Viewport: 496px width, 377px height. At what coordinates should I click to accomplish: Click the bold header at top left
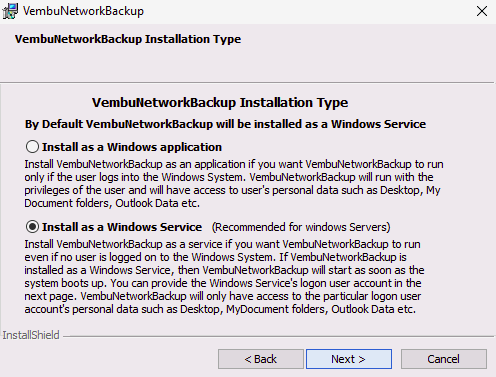(x=128, y=39)
